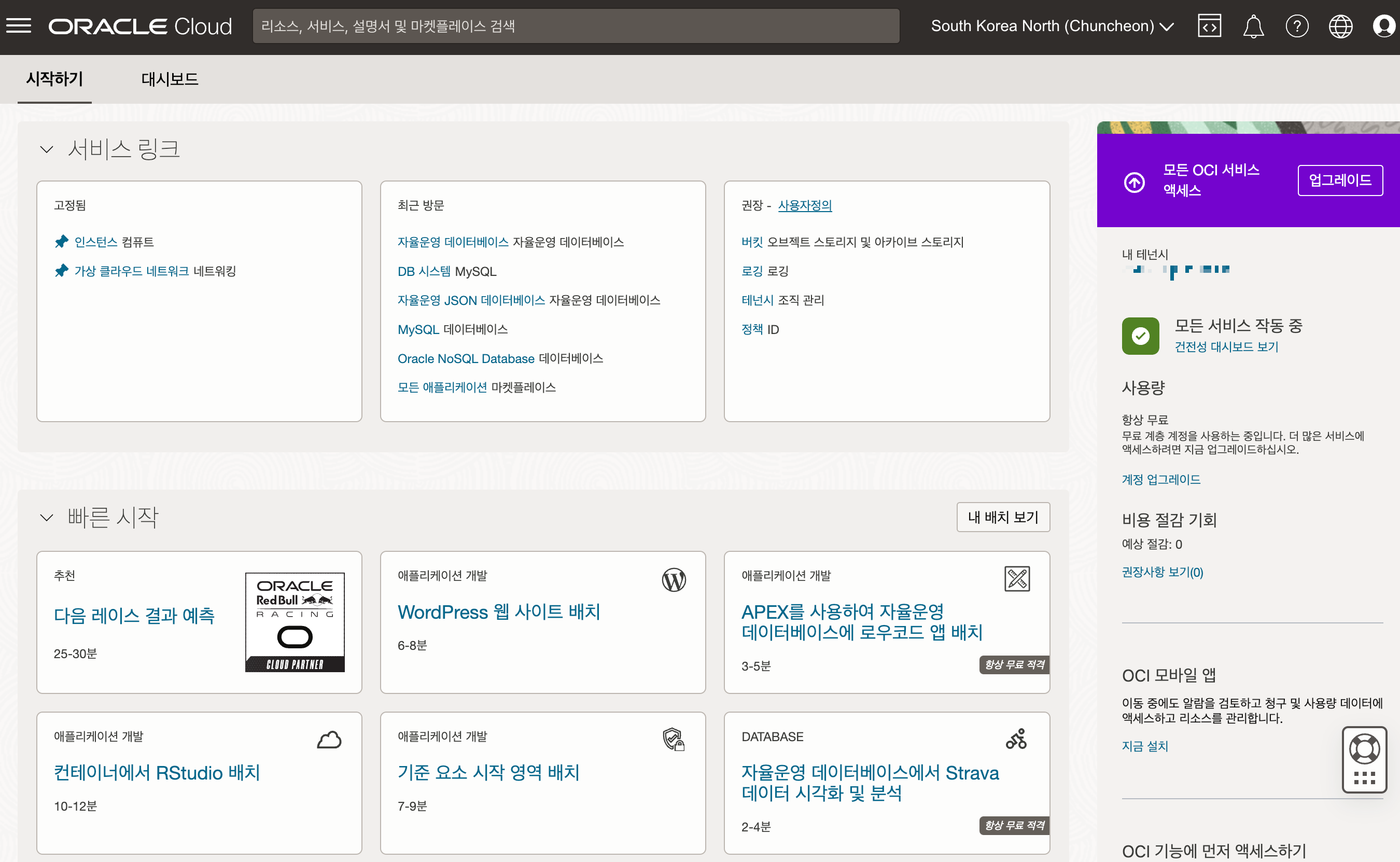This screenshot has height=862, width=1400.
Task: Open the Cloud Shell developer tools icon
Action: pyautogui.click(x=1209, y=25)
